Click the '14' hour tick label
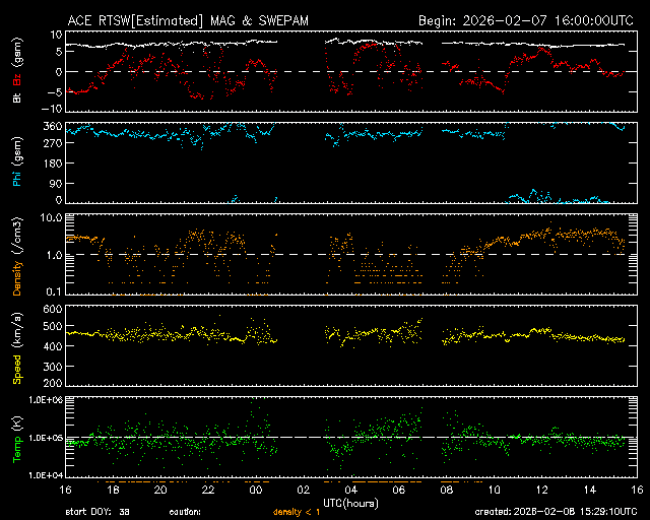The height and width of the screenshot is (520, 650). pyautogui.click(x=589, y=490)
